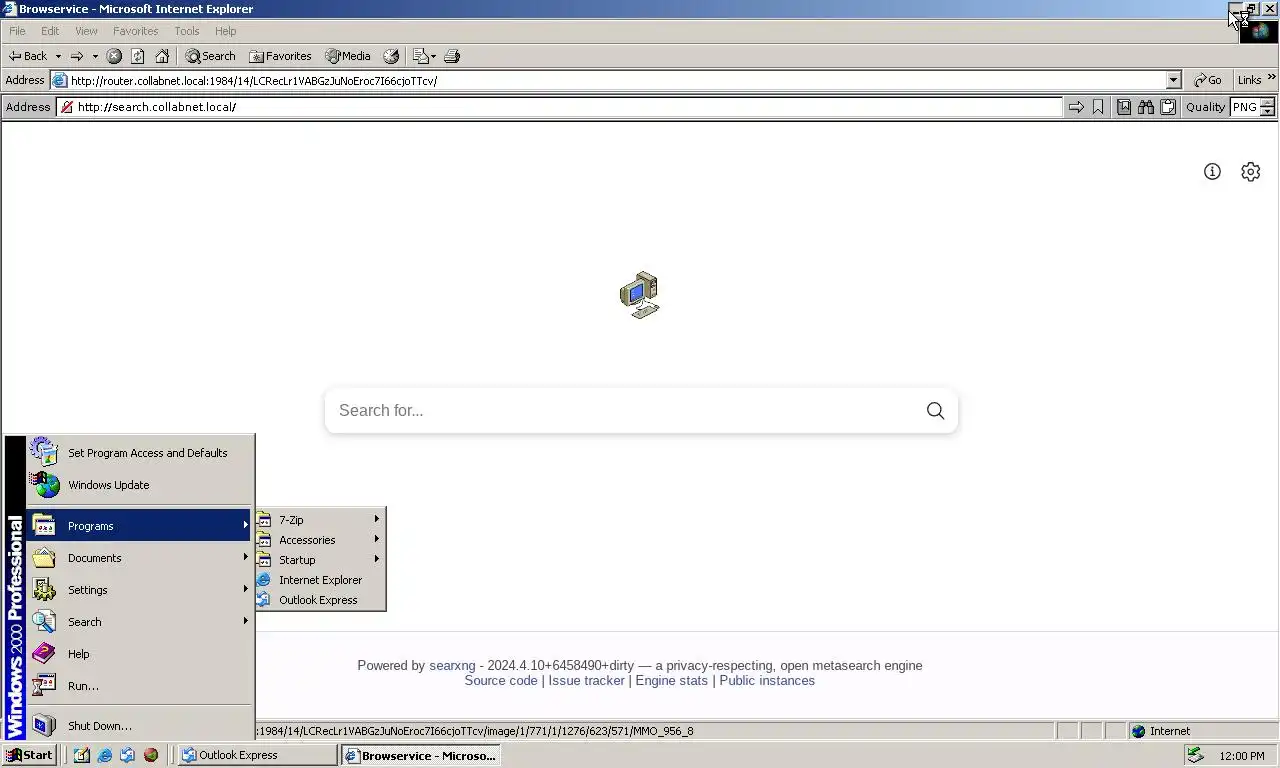Open the Tools menu

(x=187, y=31)
